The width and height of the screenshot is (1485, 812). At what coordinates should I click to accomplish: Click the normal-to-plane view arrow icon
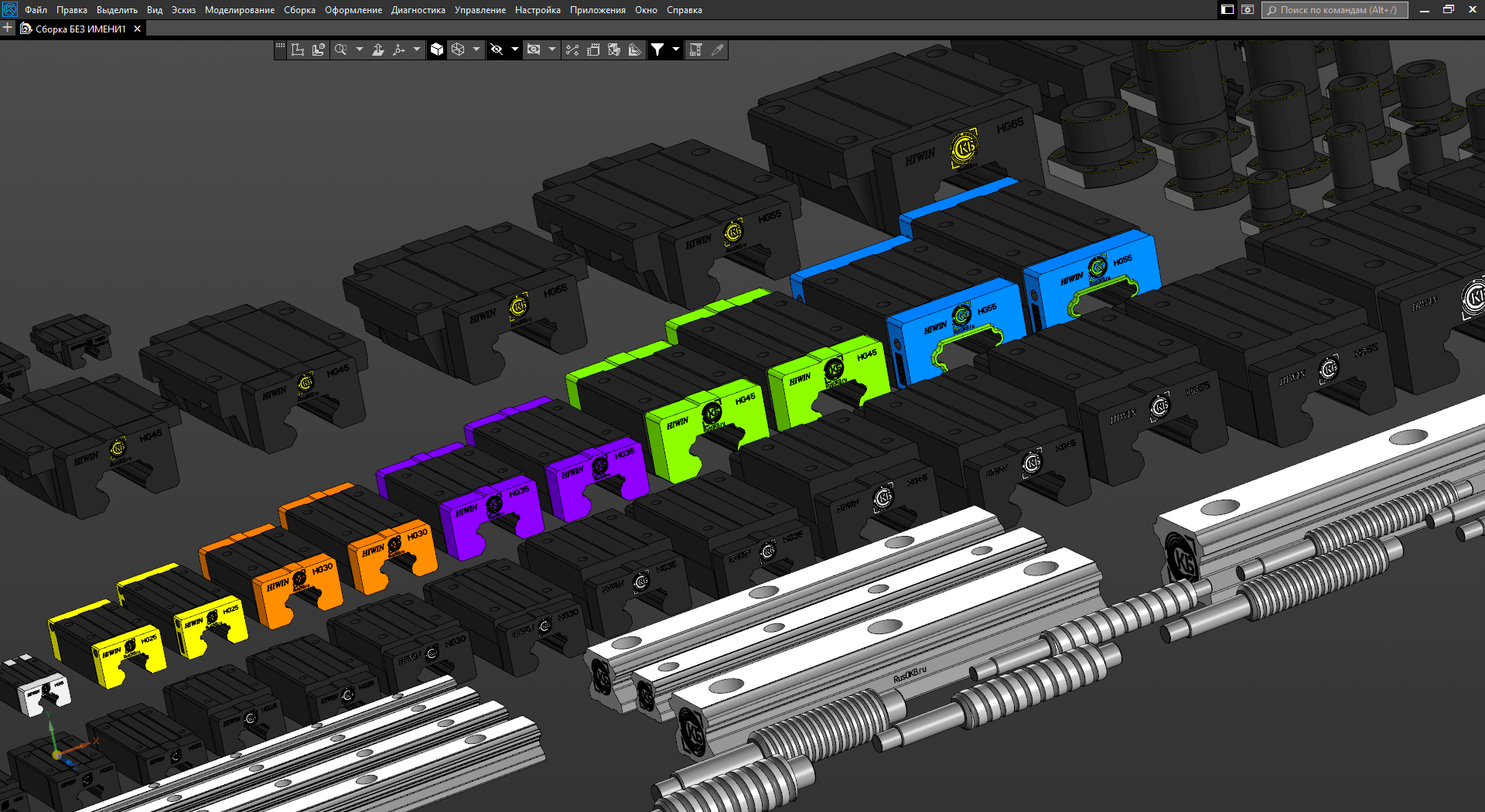tap(378, 49)
